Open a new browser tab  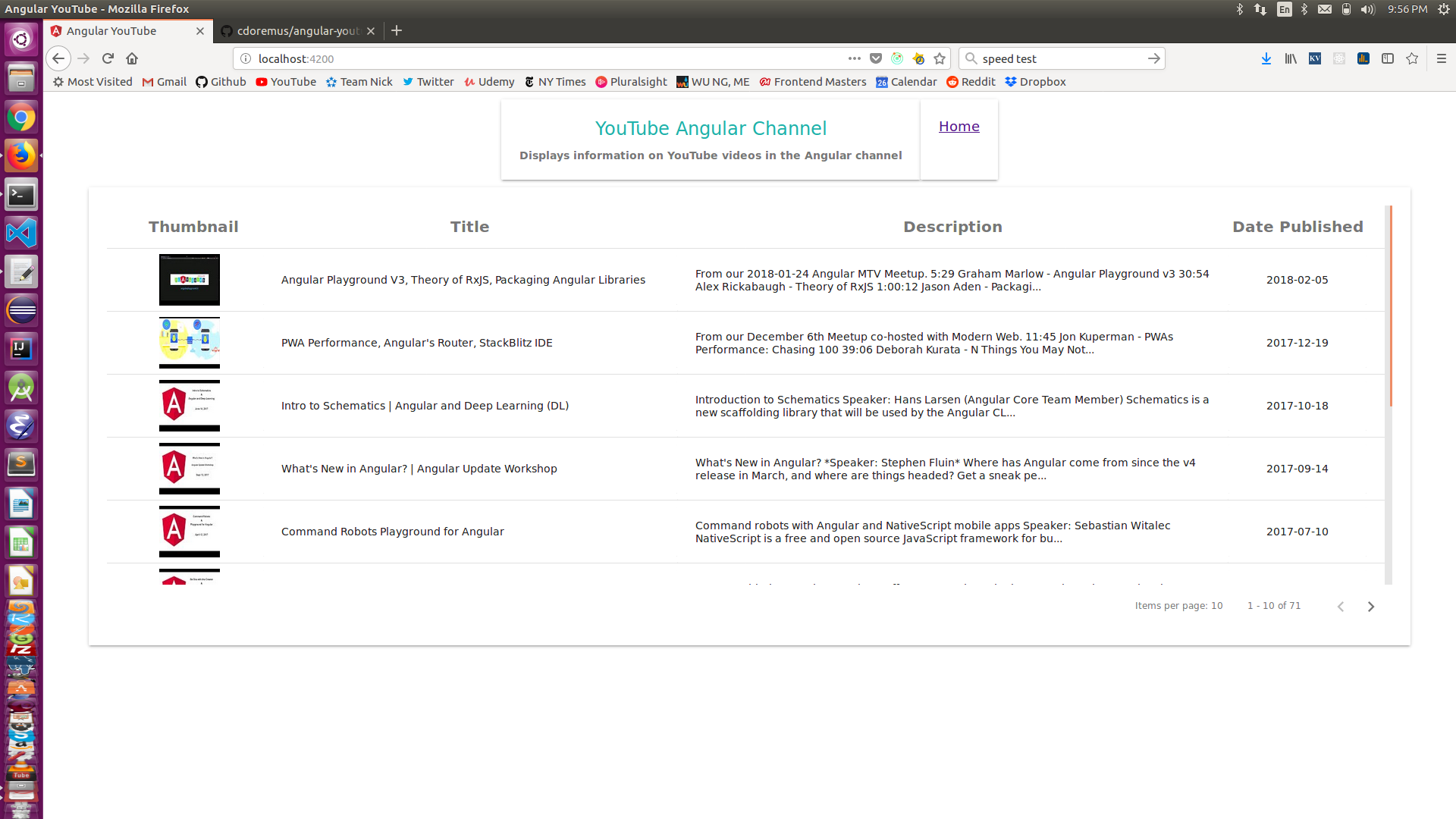(x=397, y=31)
